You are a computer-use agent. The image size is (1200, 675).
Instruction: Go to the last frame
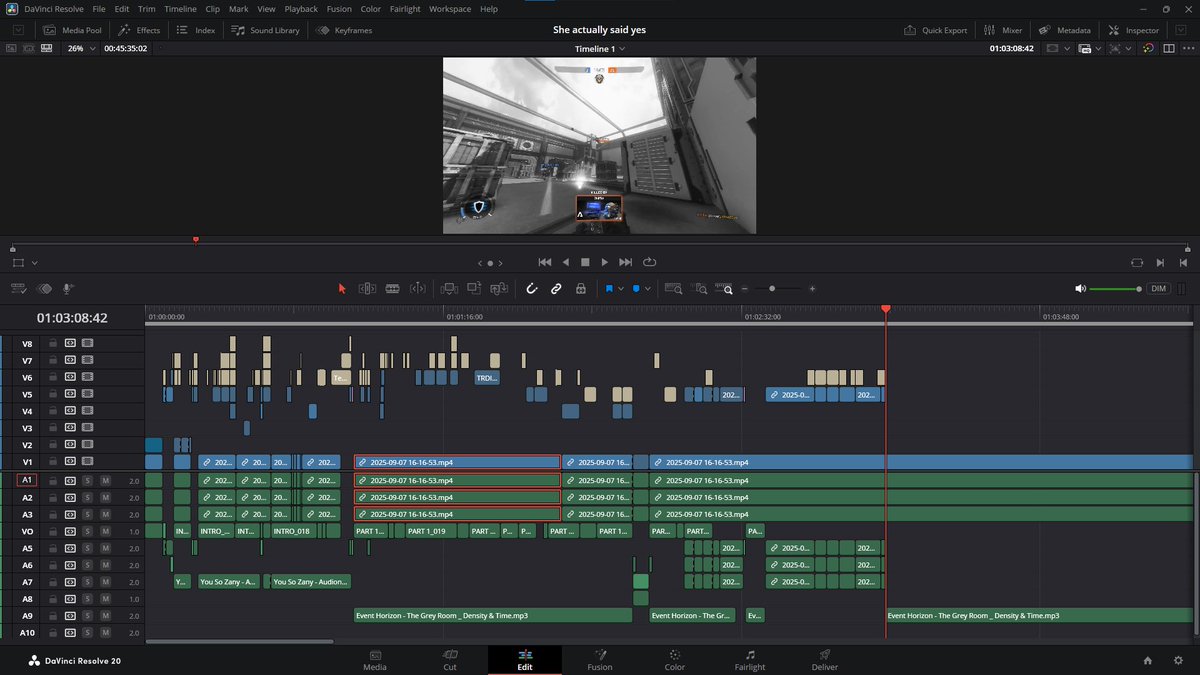point(626,262)
